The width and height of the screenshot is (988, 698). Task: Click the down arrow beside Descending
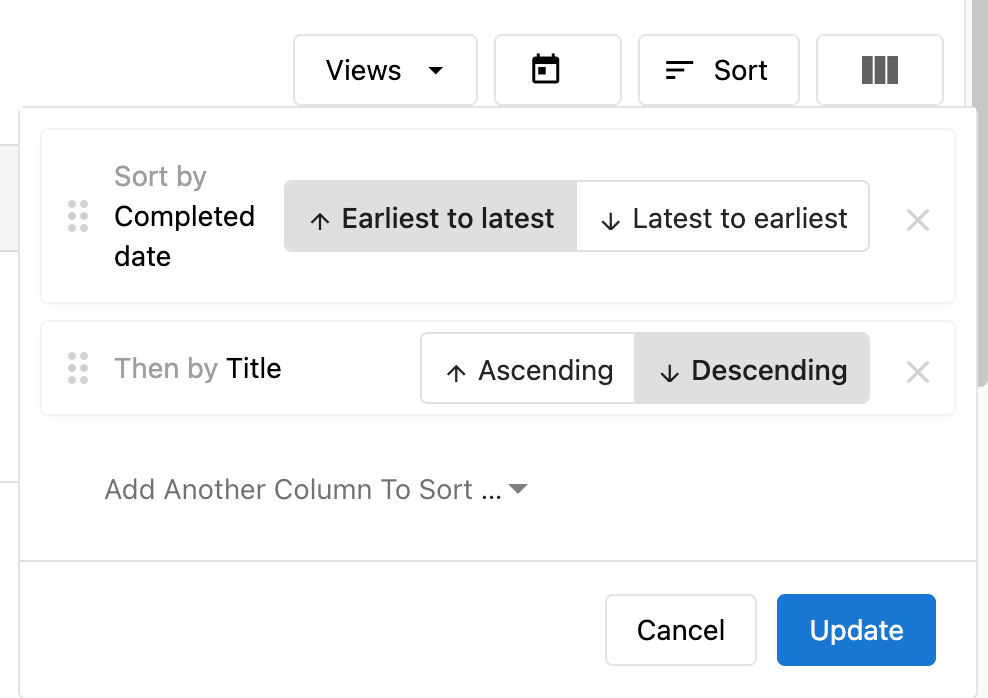pos(669,372)
